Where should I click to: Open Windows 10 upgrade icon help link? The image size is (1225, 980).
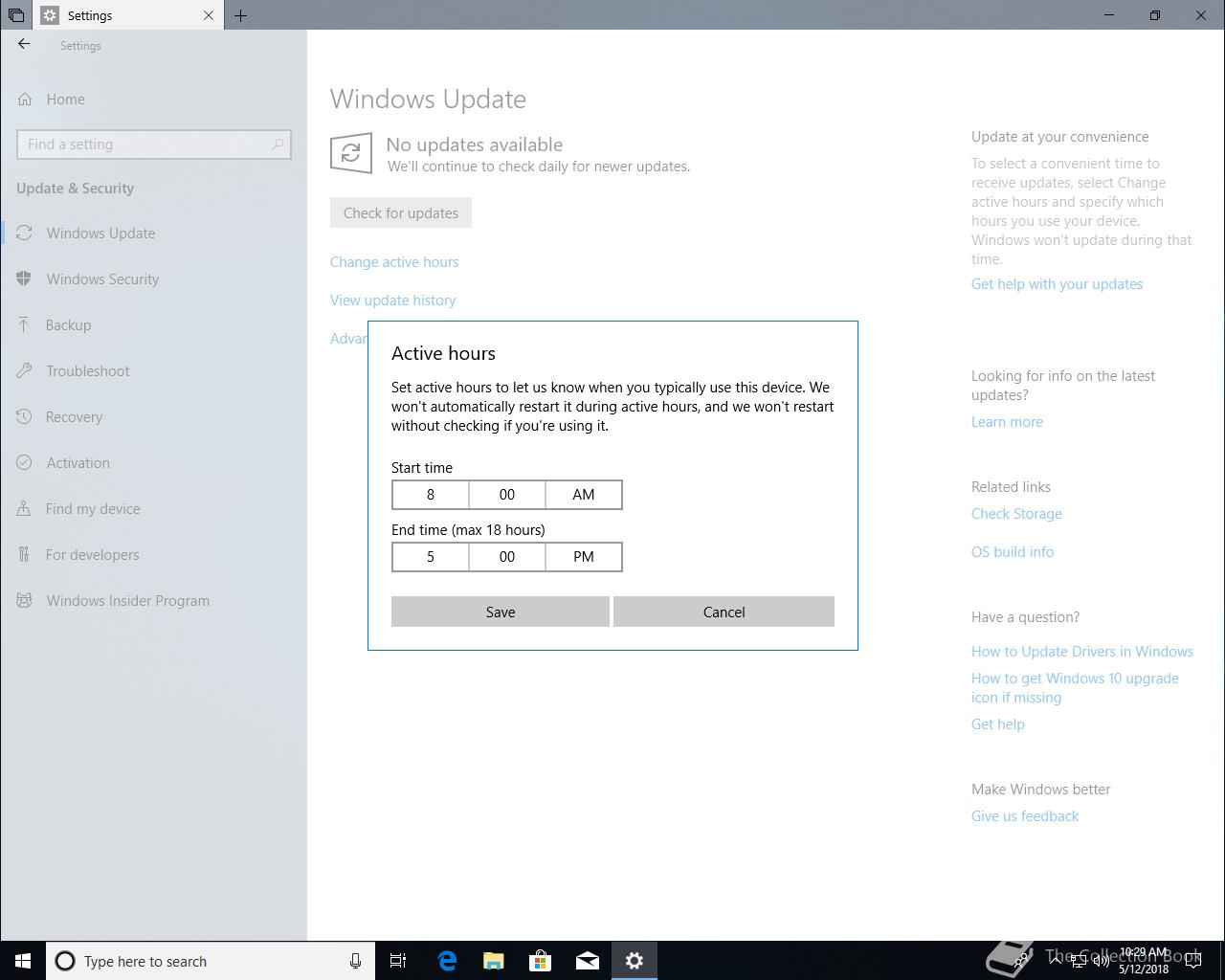click(1075, 688)
